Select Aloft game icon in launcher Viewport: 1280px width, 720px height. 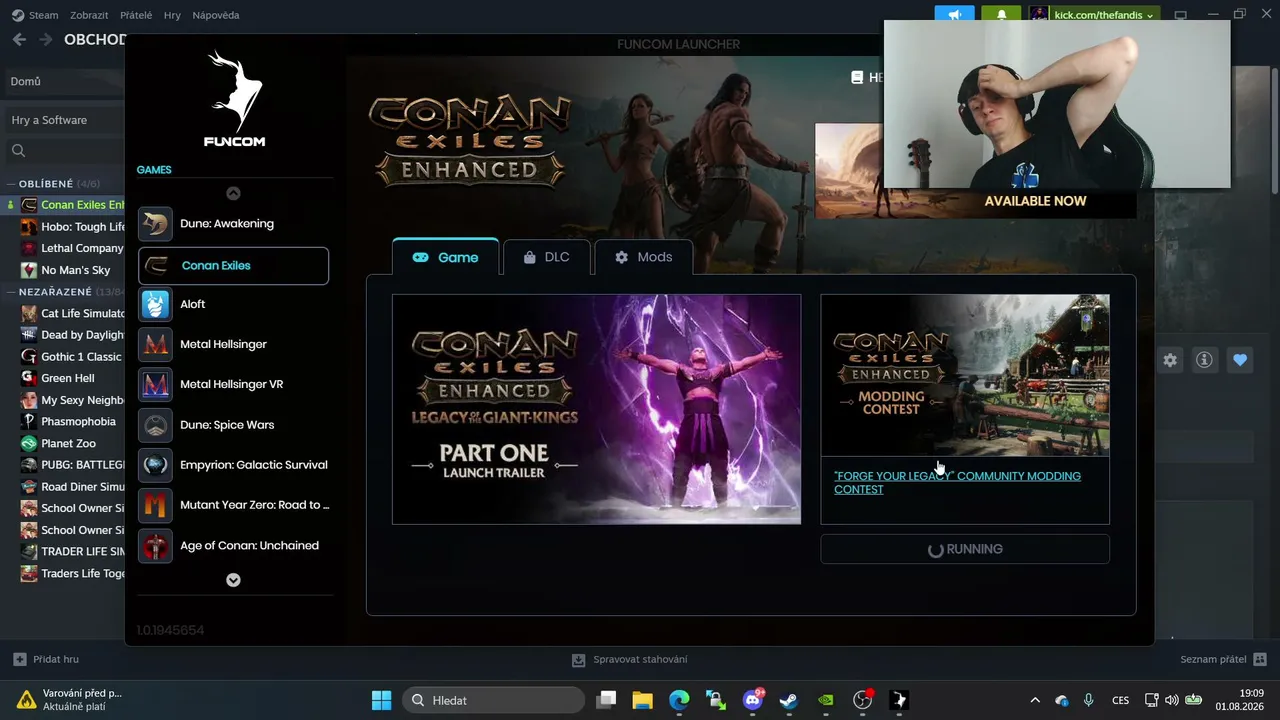155,304
